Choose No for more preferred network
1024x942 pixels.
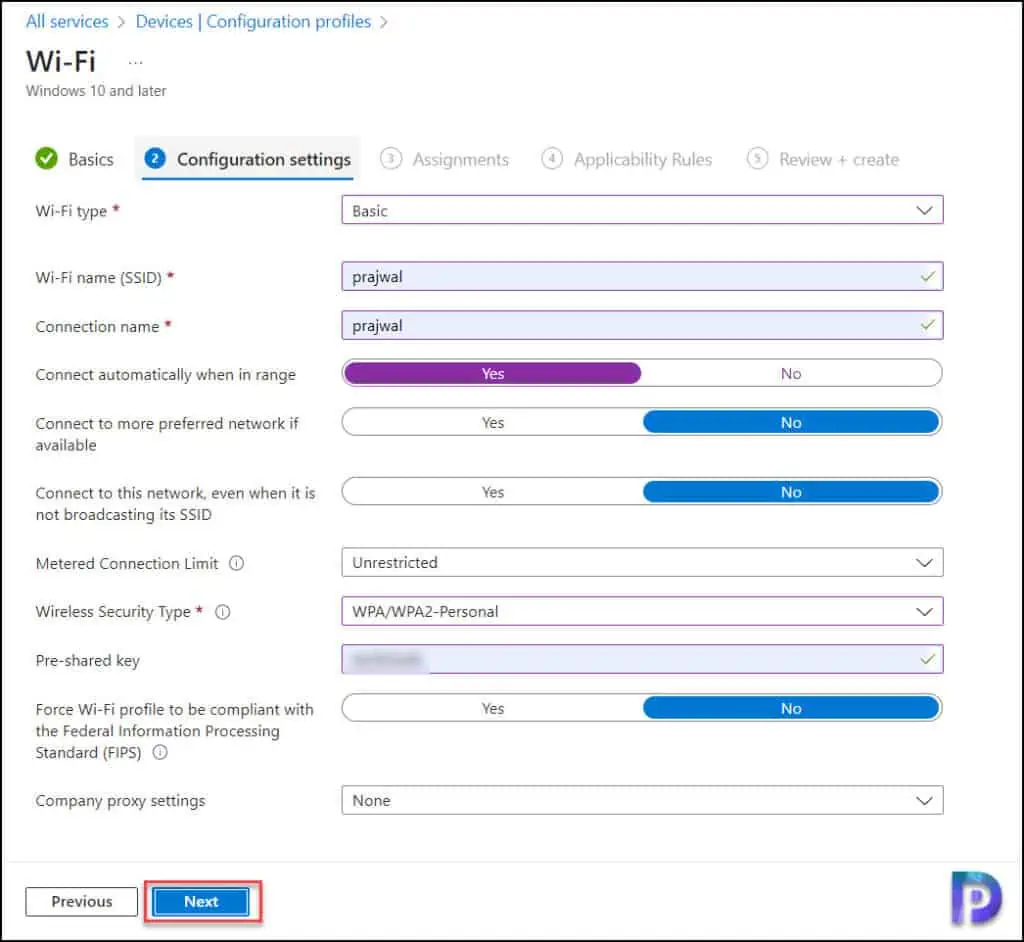click(791, 423)
